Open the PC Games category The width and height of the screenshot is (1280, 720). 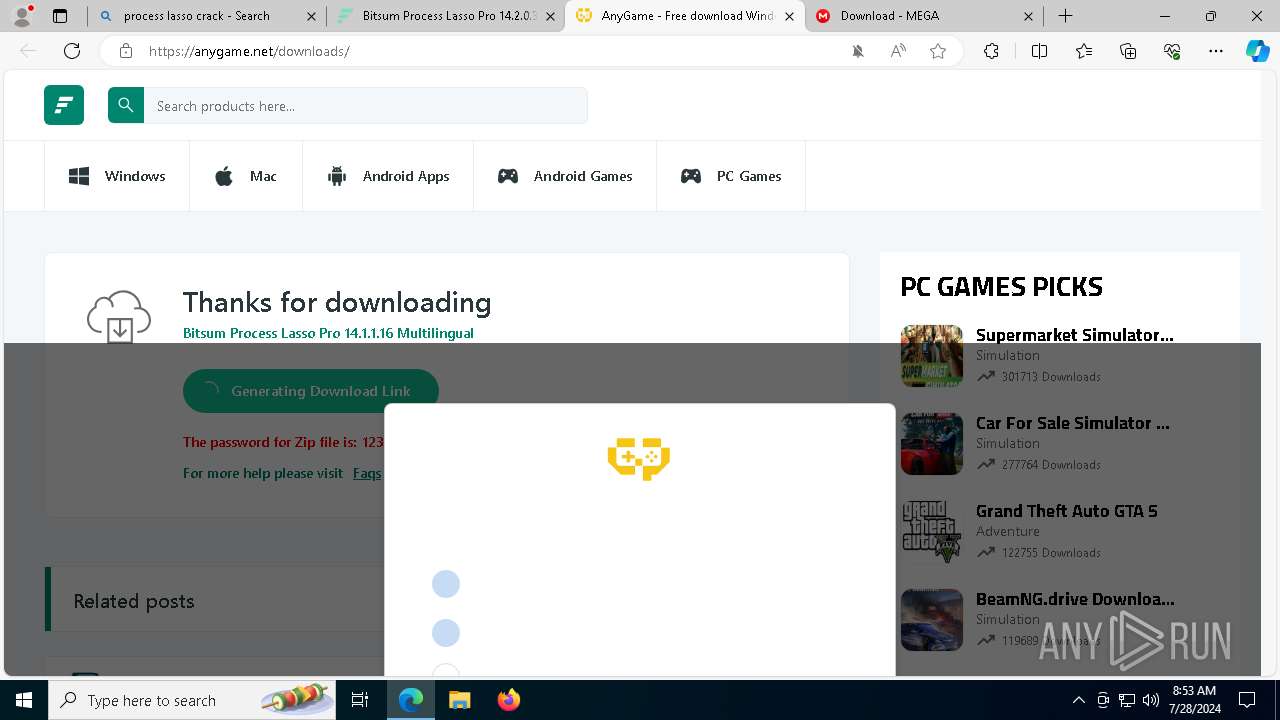click(731, 176)
